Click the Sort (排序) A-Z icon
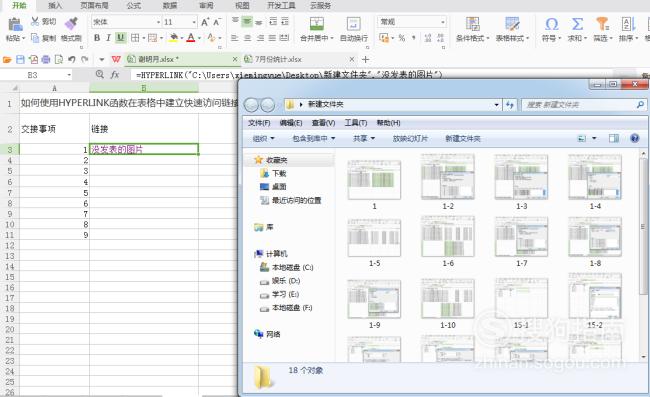This screenshot has height=397, width=650. (x=628, y=24)
